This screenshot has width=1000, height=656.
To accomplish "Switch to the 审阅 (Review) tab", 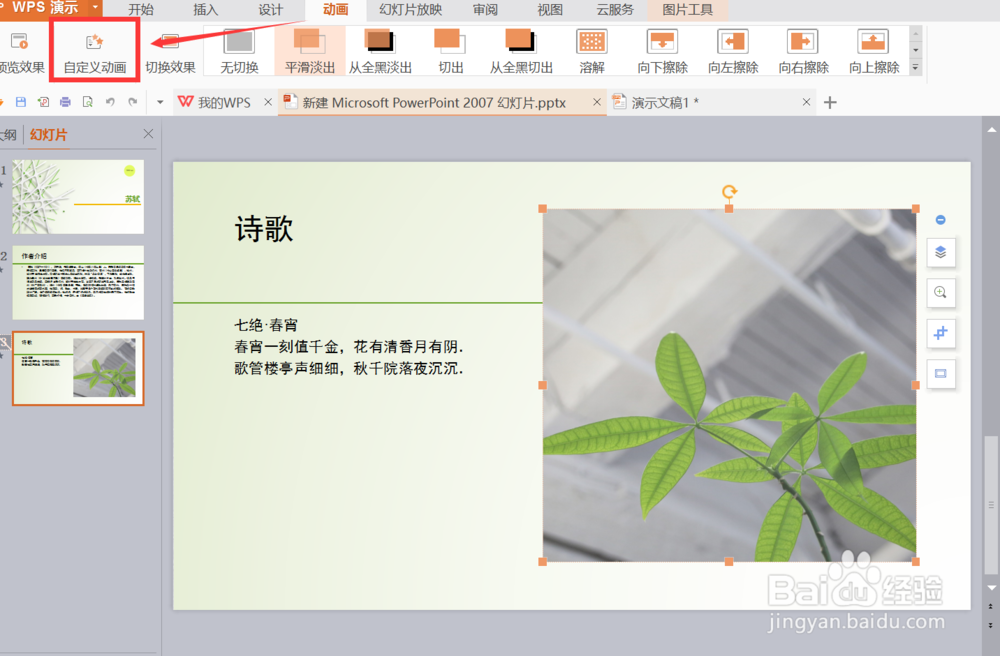I will tap(485, 10).
